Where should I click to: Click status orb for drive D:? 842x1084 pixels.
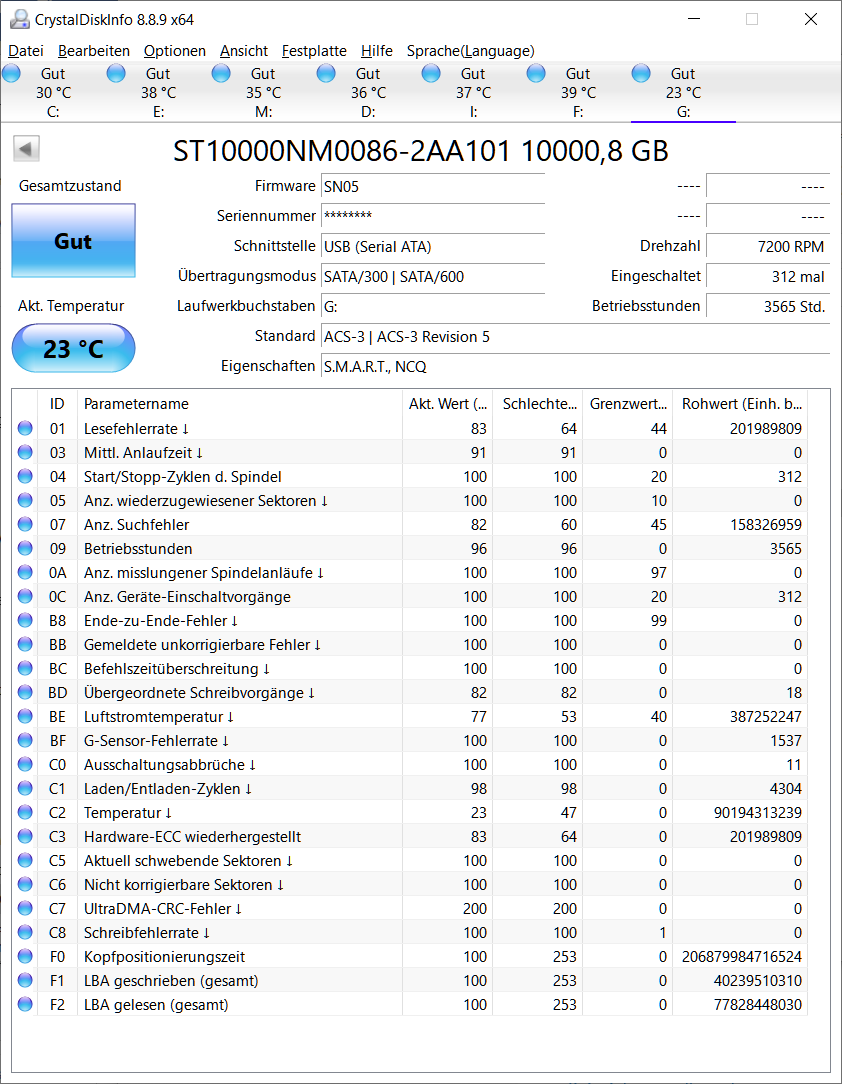pyautogui.click(x=326, y=73)
